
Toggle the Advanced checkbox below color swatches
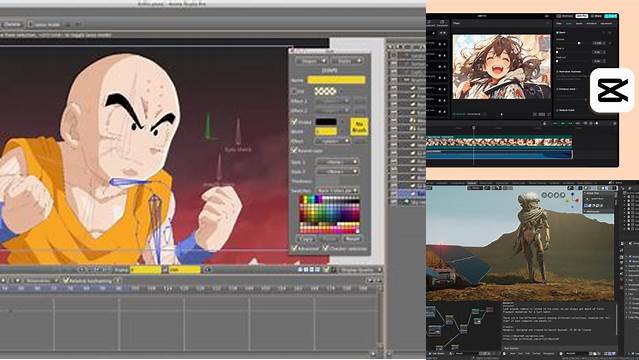tap(294, 248)
